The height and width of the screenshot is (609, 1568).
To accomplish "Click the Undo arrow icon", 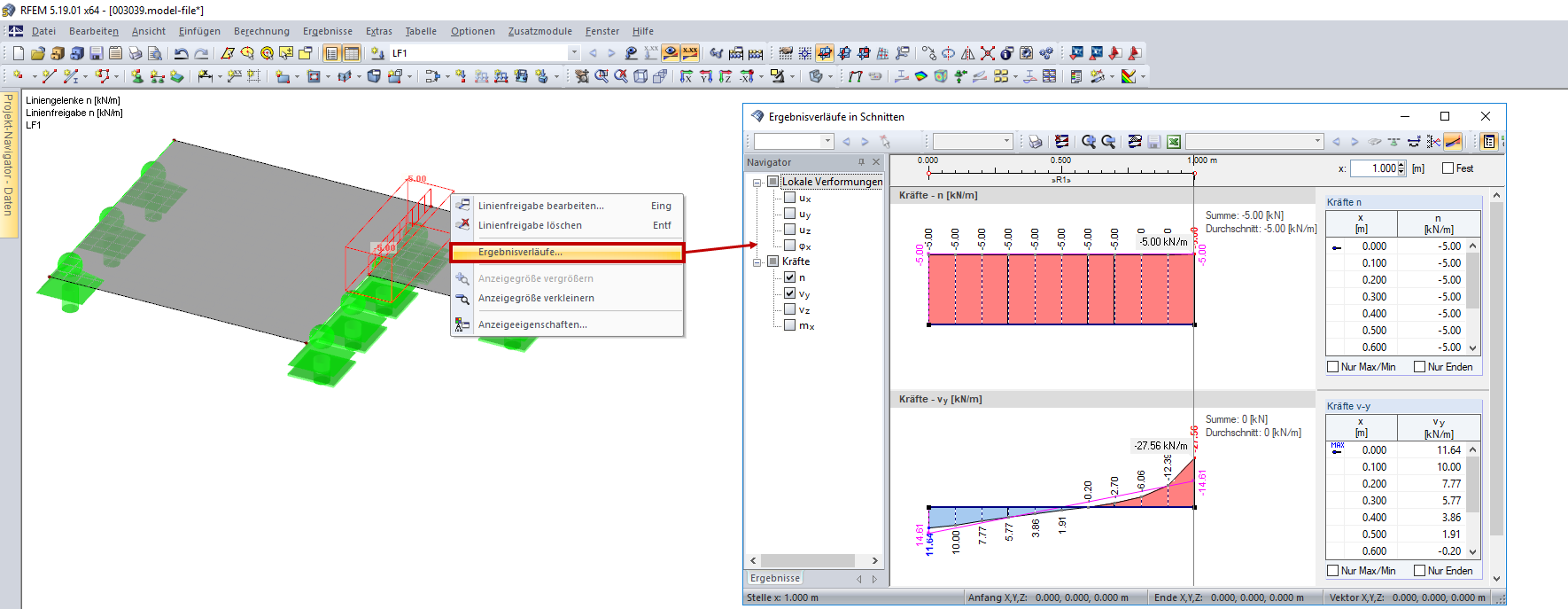I will pos(181,53).
